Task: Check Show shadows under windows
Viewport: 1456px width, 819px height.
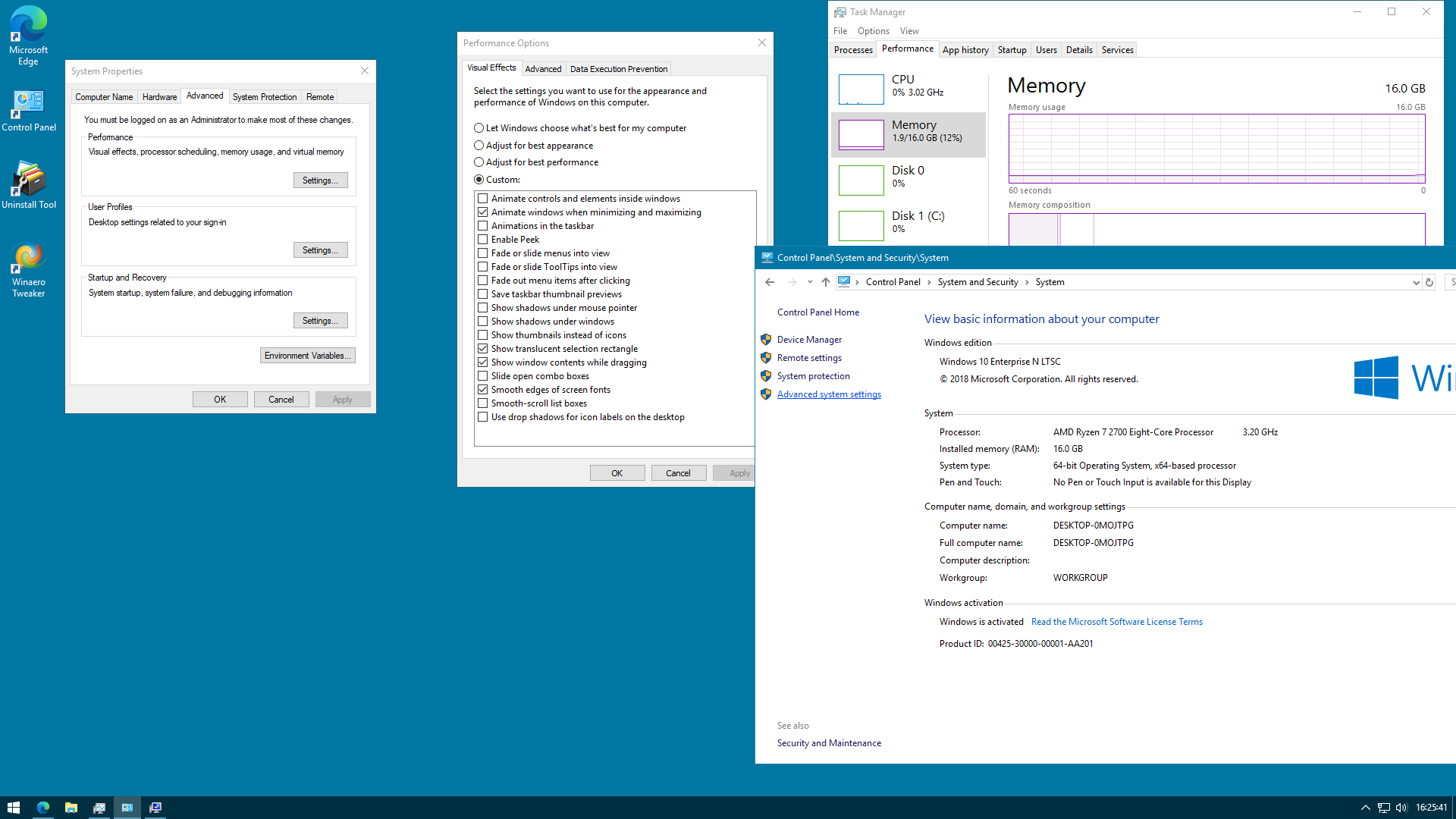Action: coord(482,322)
